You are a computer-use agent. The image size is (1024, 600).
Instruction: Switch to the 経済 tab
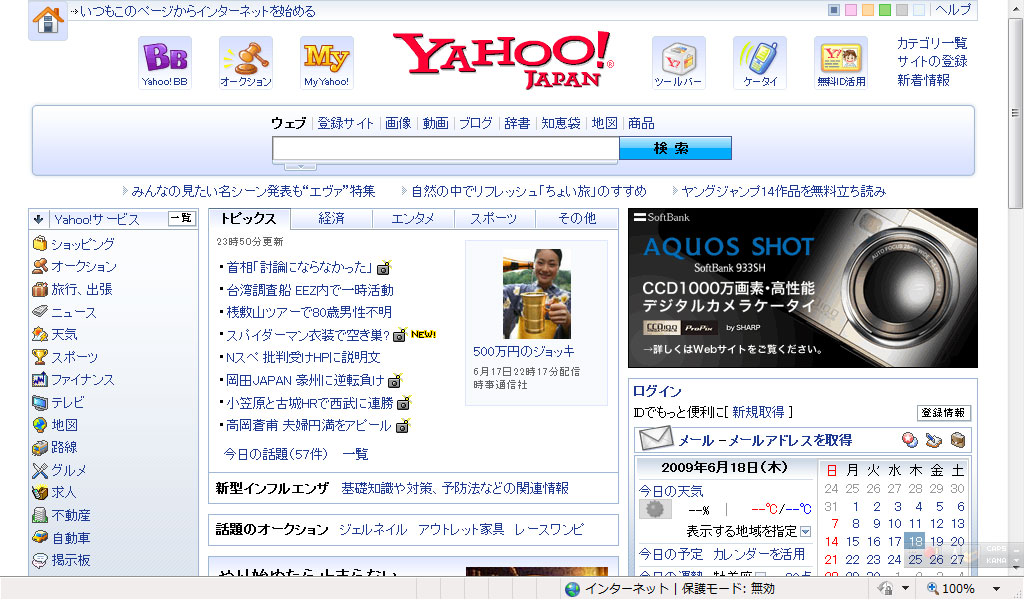331,219
